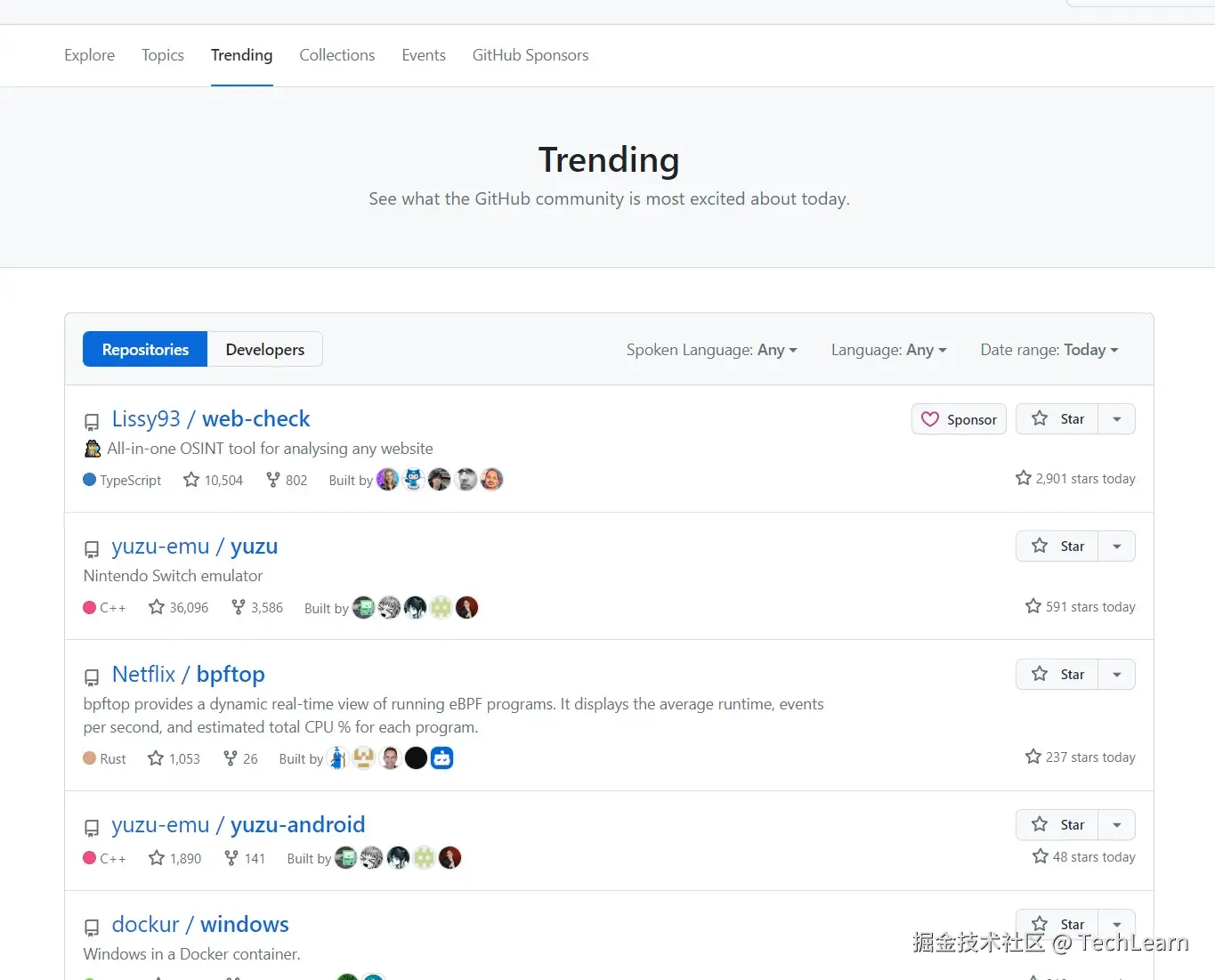Open the Language: Any dropdown
The height and width of the screenshot is (980, 1215).
(x=889, y=350)
